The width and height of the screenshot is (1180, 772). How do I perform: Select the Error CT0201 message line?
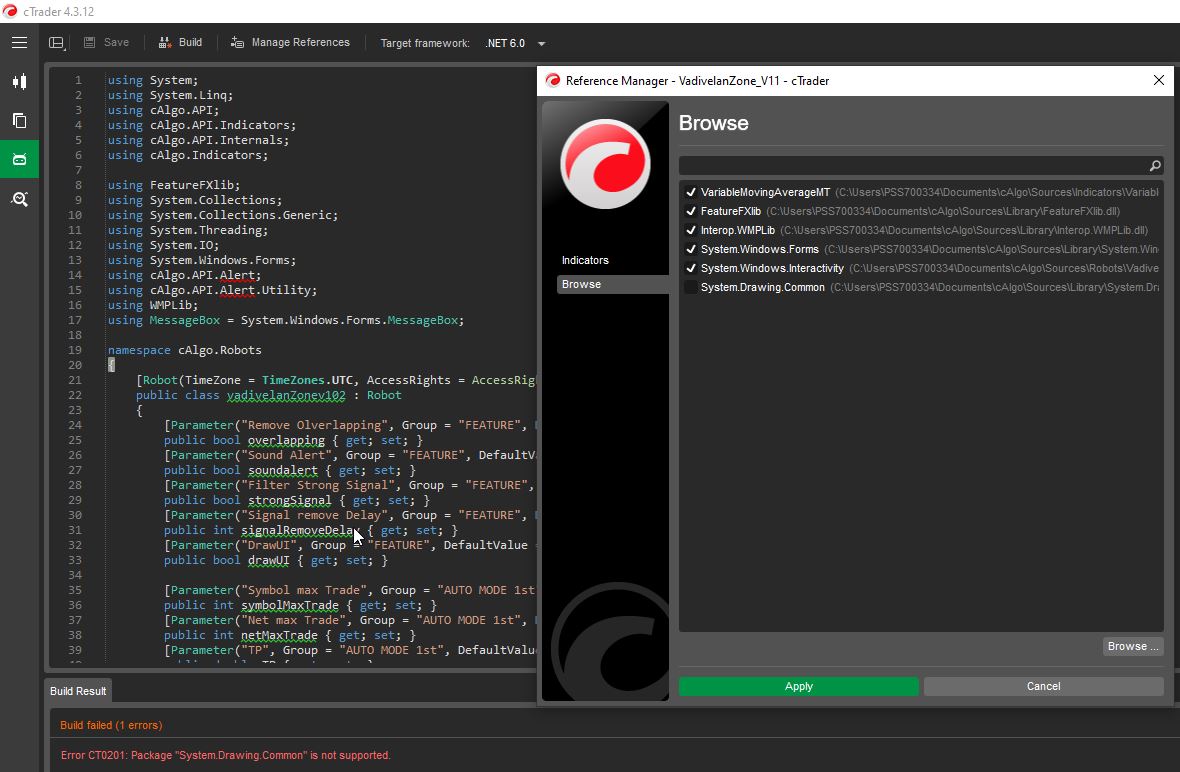point(226,755)
